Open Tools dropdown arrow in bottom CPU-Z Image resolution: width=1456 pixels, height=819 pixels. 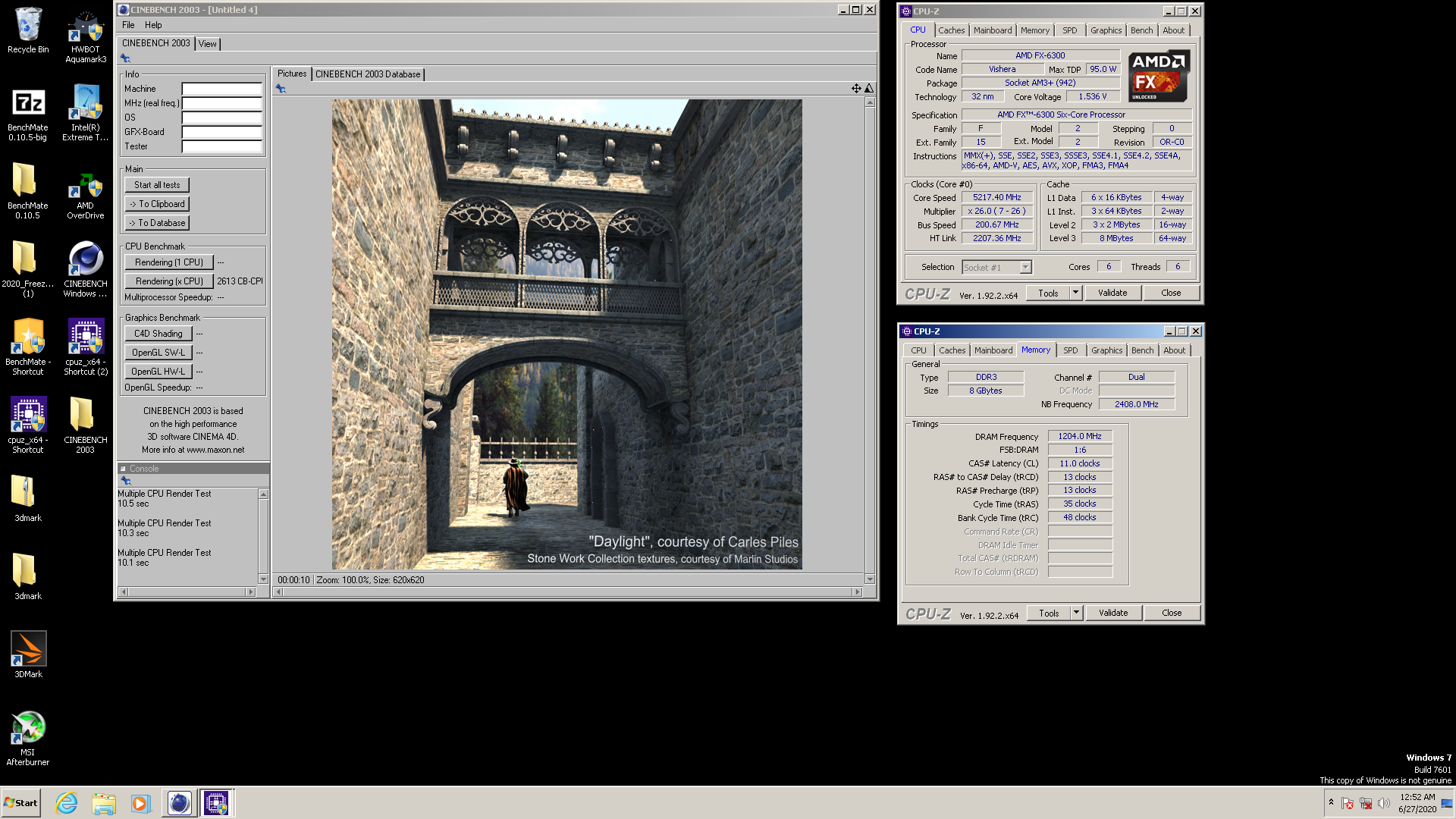pyautogui.click(x=1076, y=613)
